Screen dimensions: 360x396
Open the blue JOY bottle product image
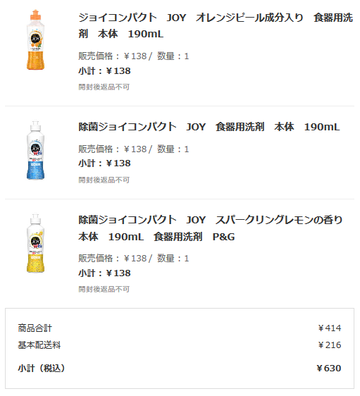36,150
